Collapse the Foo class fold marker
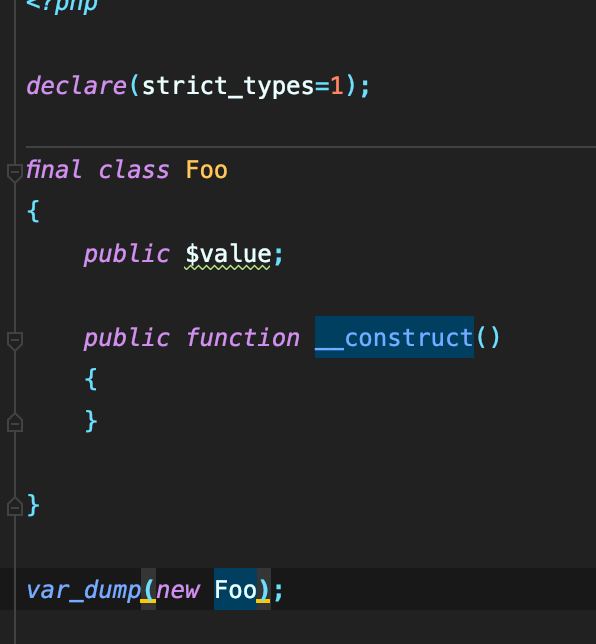The height and width of the screenshot is (644, 596). 15,172
